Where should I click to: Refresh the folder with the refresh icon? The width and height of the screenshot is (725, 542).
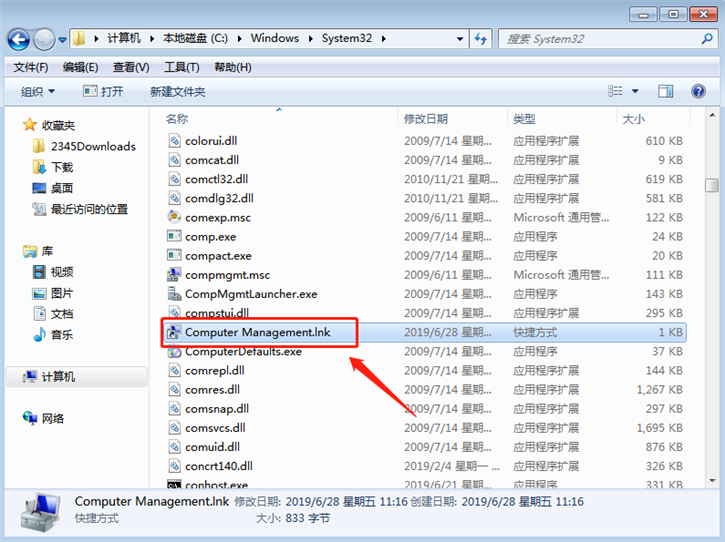click(x=481, y=39)
